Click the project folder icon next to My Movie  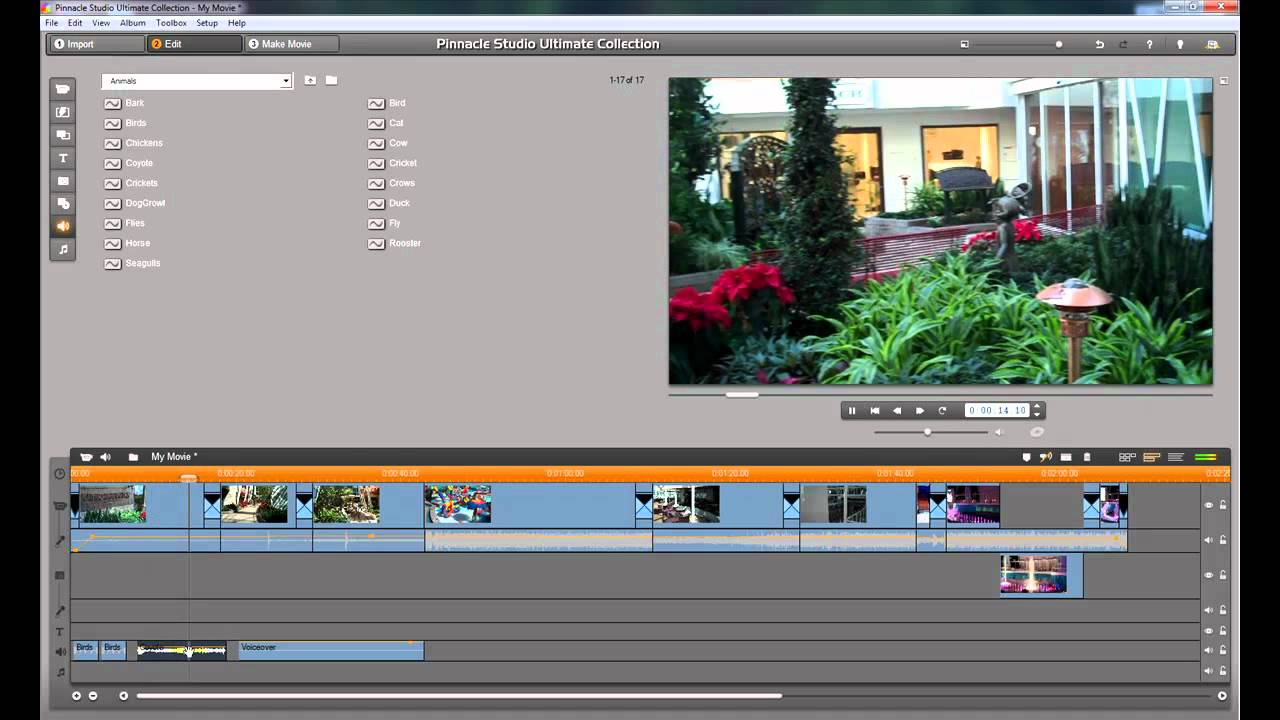tap(133, 457)
